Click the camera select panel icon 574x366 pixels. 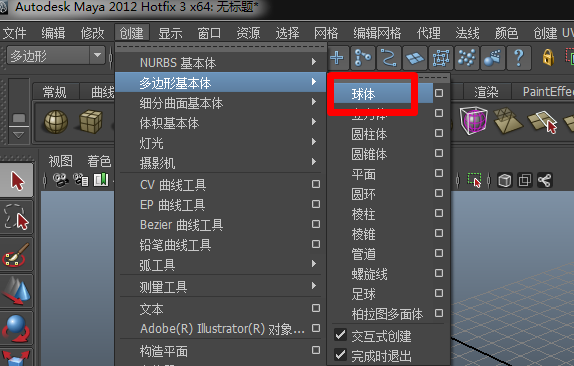[x=60, y=180]
